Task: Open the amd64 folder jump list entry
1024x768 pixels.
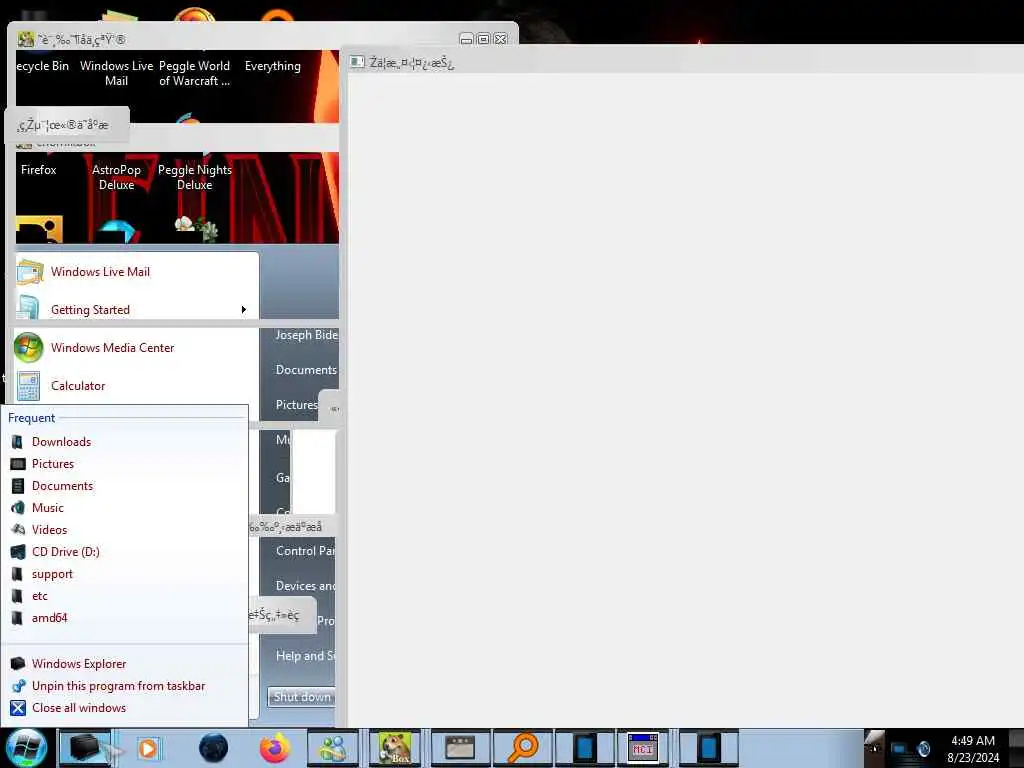Action: 49,618
